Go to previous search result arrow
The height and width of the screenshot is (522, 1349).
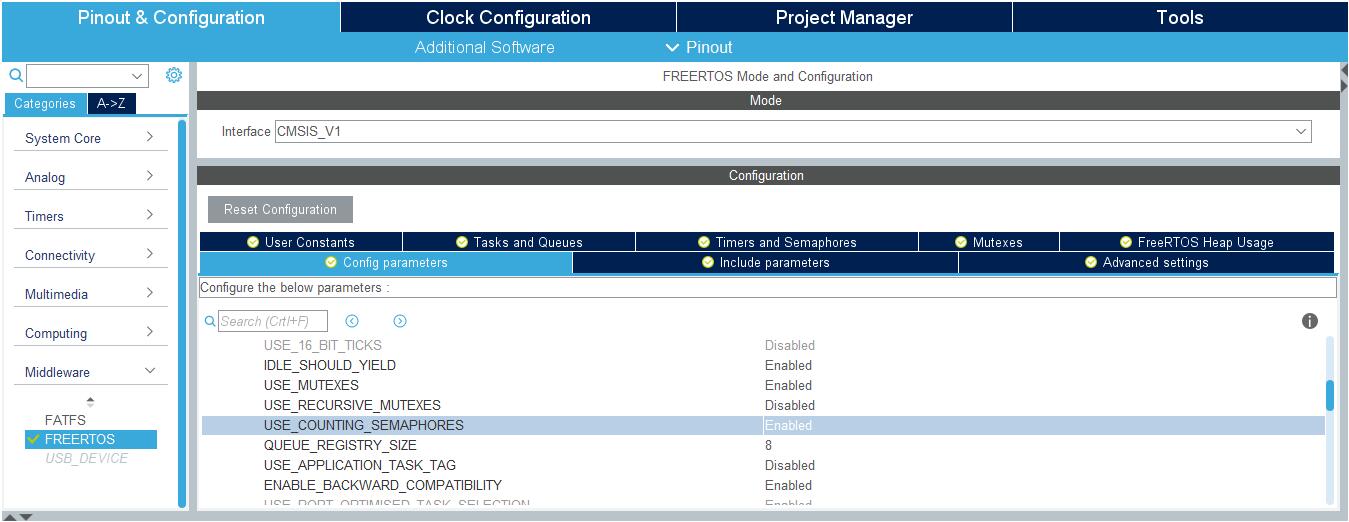coord(352,321)
